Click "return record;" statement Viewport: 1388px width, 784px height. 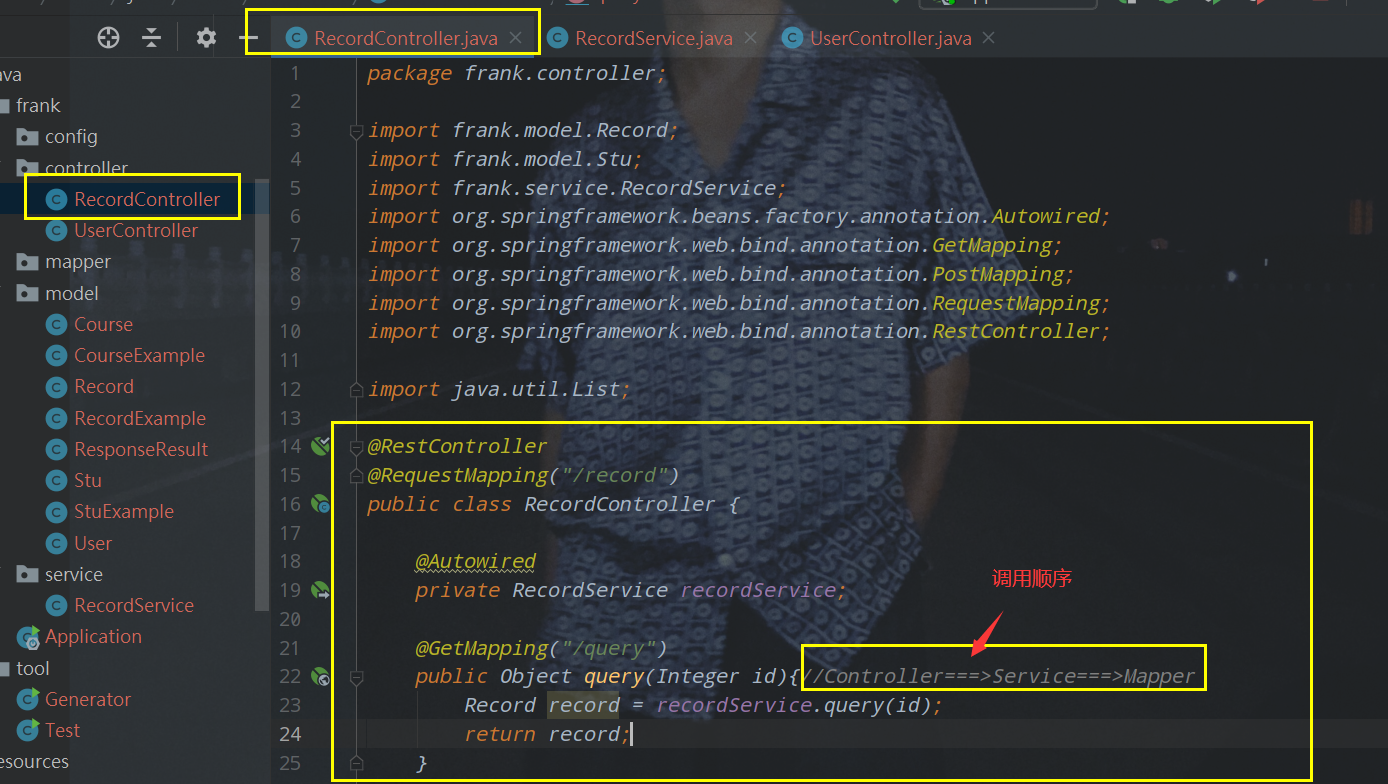[x=548, y=734]
